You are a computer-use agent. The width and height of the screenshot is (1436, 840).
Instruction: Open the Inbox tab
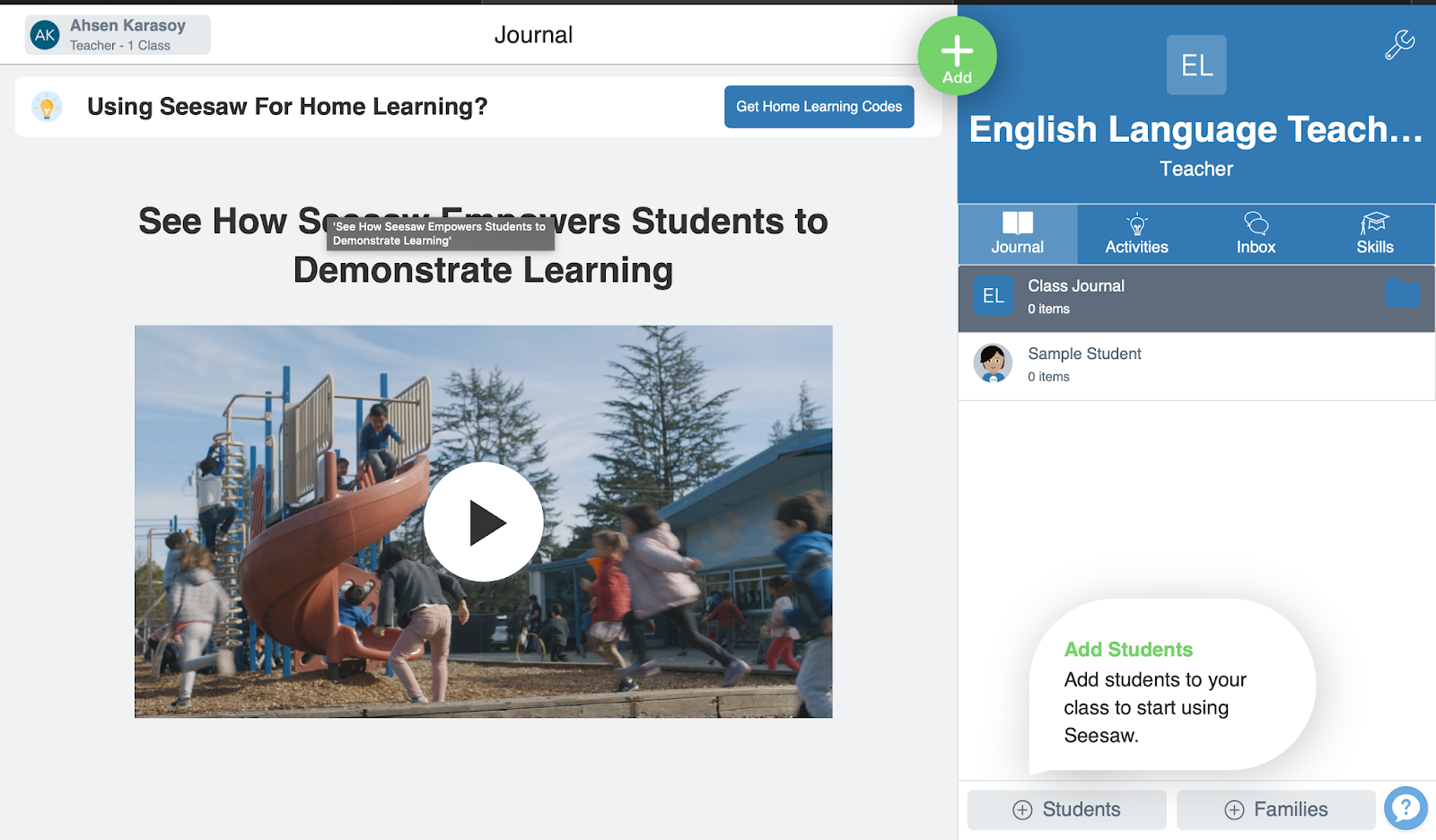pos(1256,234)
